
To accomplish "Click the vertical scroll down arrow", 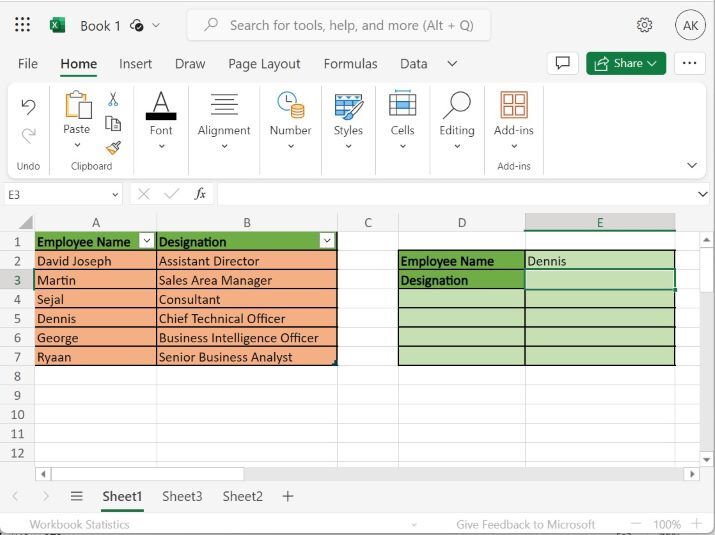I will 706,459.
